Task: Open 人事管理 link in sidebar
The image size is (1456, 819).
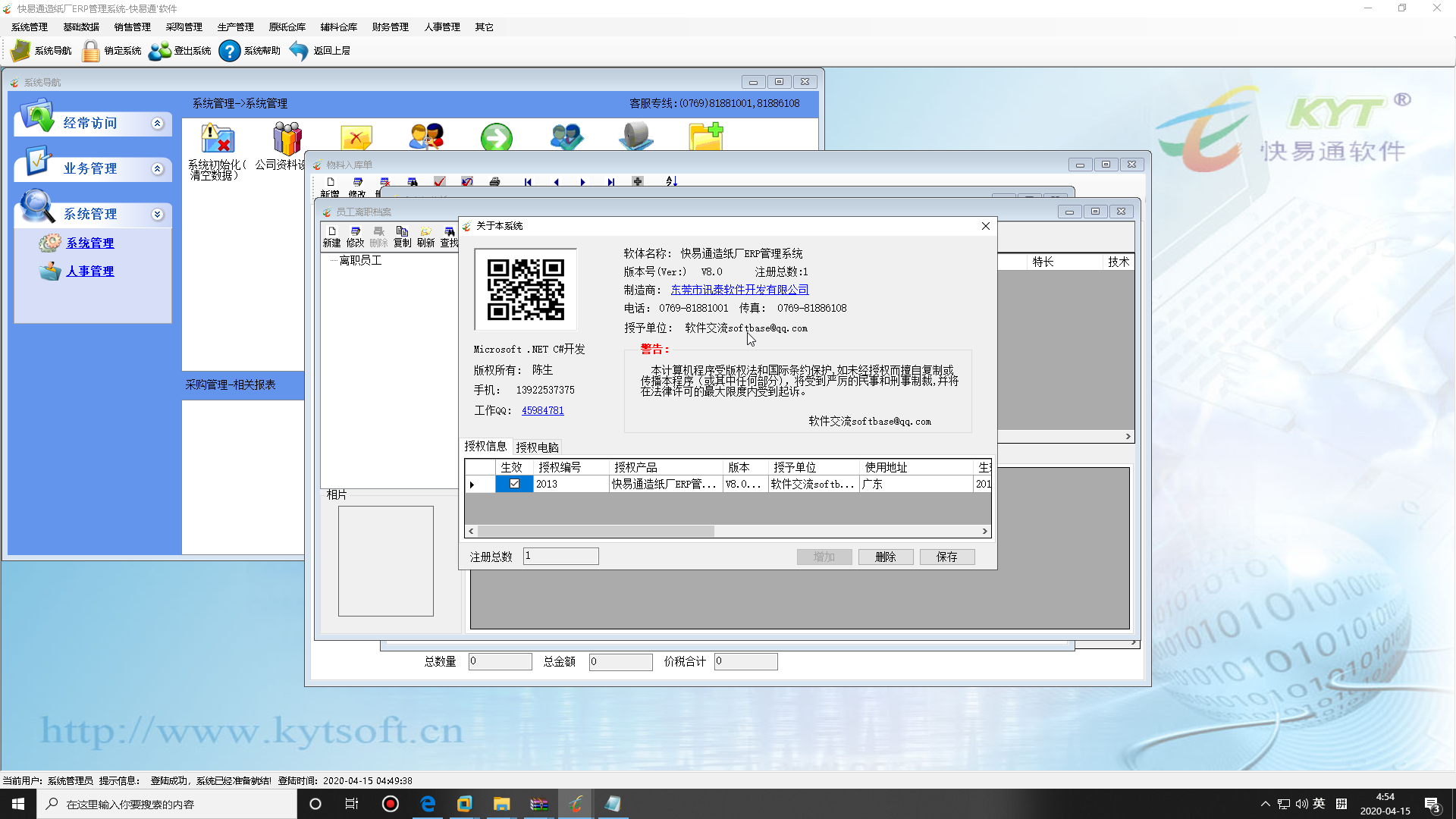Action: pyautogui.click(x=90, y=271)
